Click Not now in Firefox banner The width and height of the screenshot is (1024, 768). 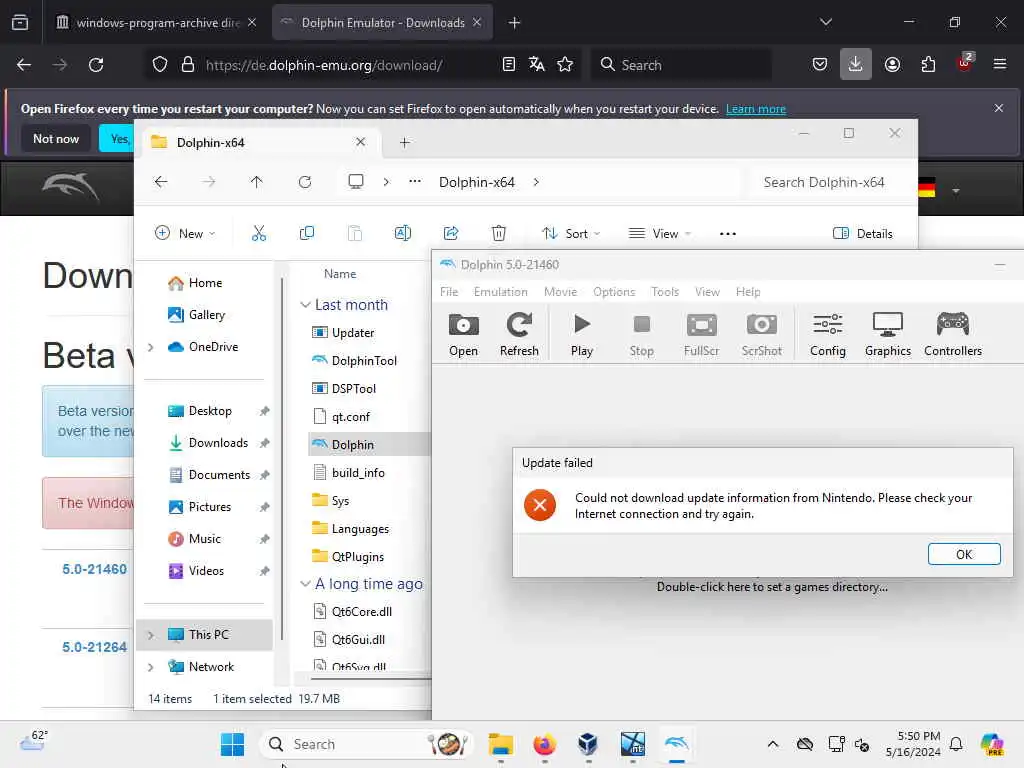pos(56,138)
